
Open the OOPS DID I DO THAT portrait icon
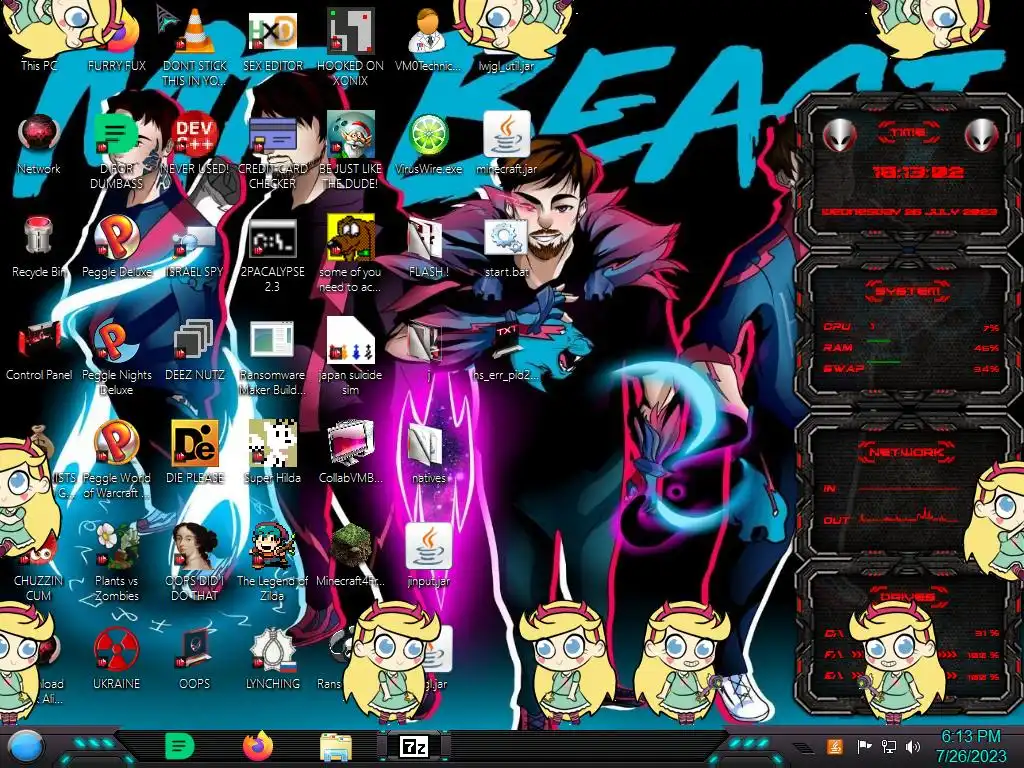[195, 546]
